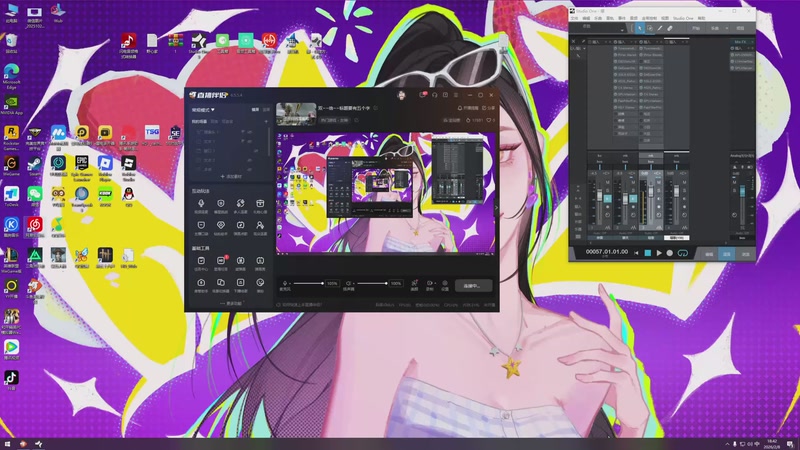Viewport: 800px width, 450px height.
Task: Click the first microphone interaction icon
Action: 201,204
